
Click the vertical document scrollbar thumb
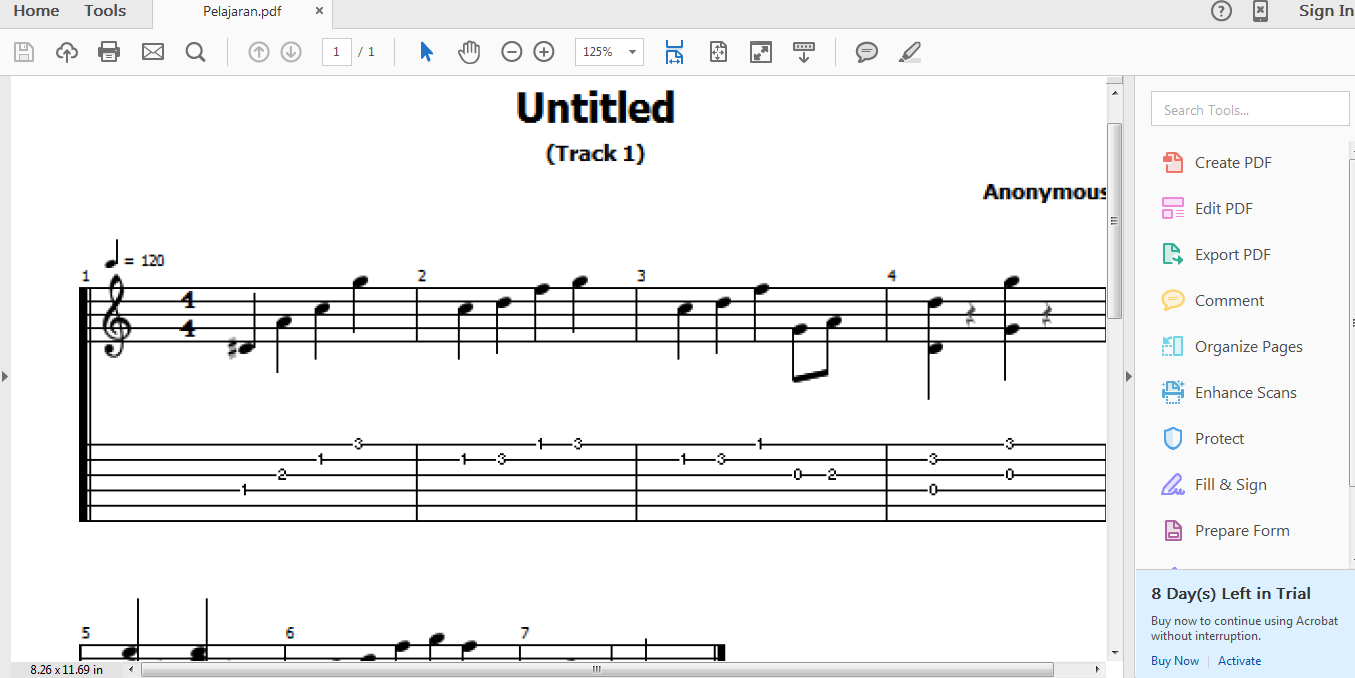coord(1114,220)
